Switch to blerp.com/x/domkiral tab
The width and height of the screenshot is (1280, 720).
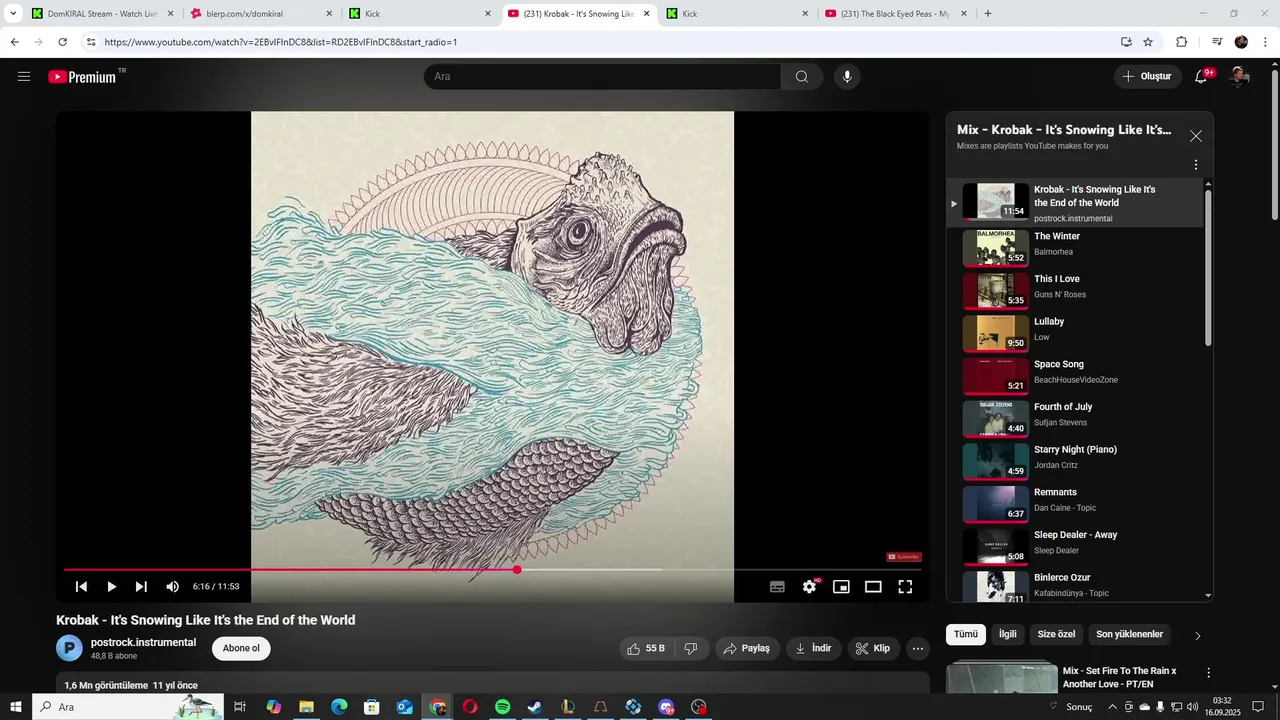tap(260, 14)
